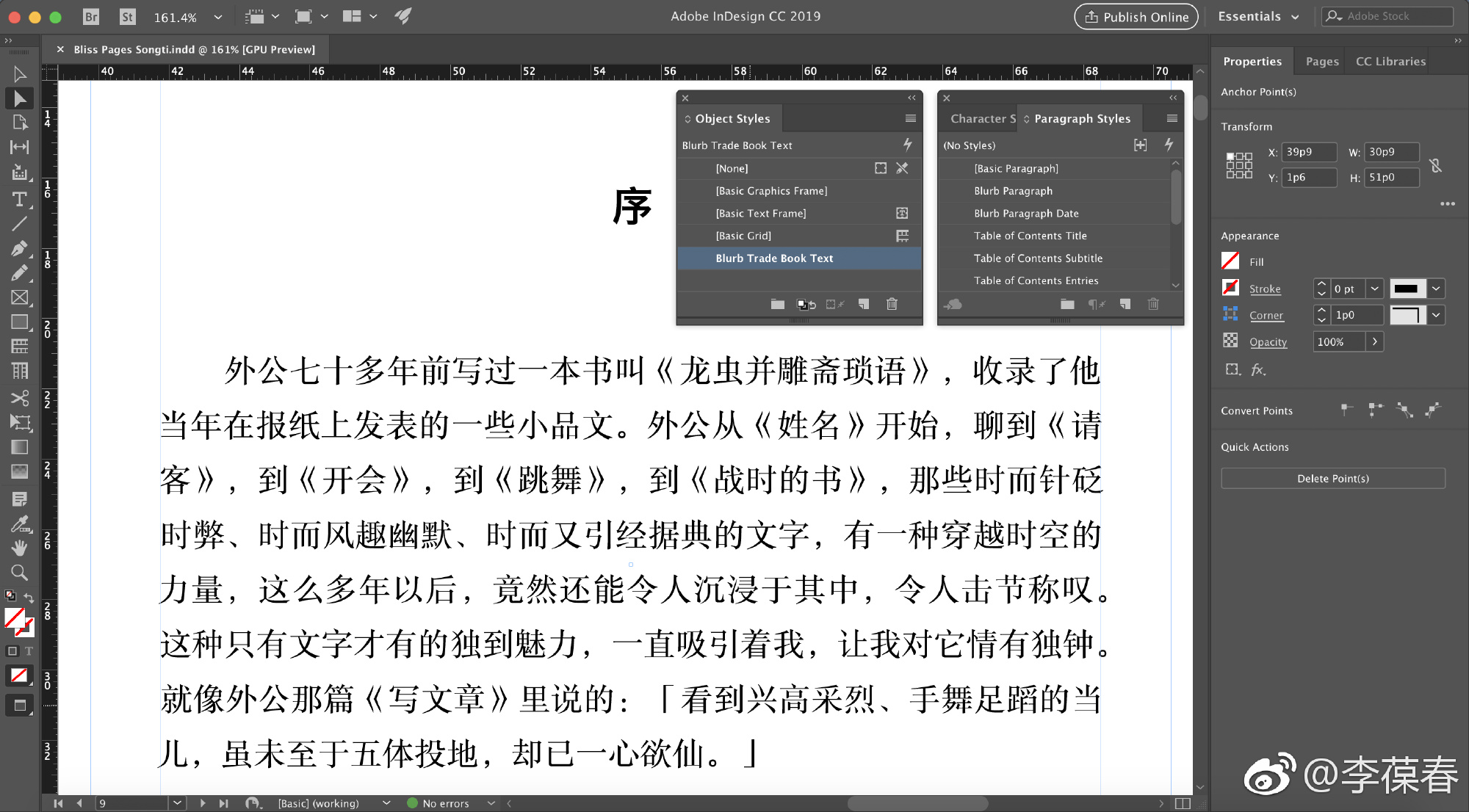Image resolution: width=1469 pixels, height=812 pixels.
Task: Select the reference point locator grid
Action: (1239, 165)
